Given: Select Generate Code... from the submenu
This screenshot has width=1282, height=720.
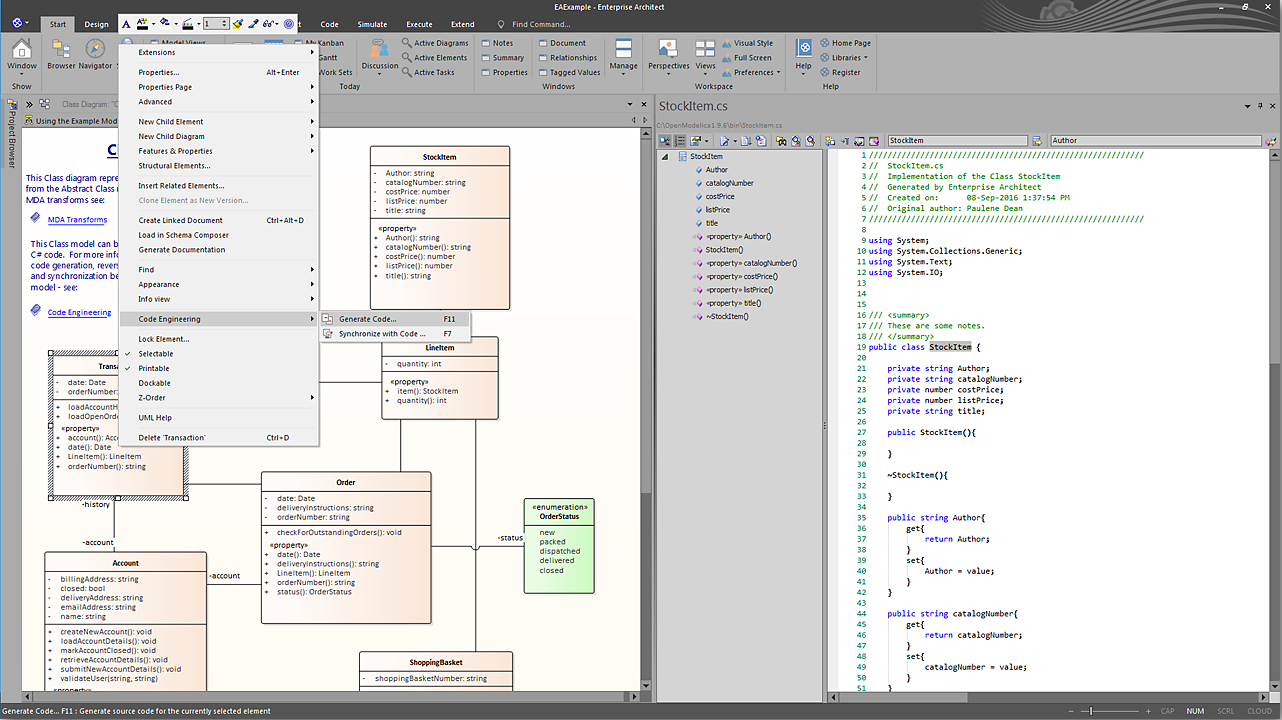Looking at the screenshot, I should pyautogui.click(x=396, y=319).
